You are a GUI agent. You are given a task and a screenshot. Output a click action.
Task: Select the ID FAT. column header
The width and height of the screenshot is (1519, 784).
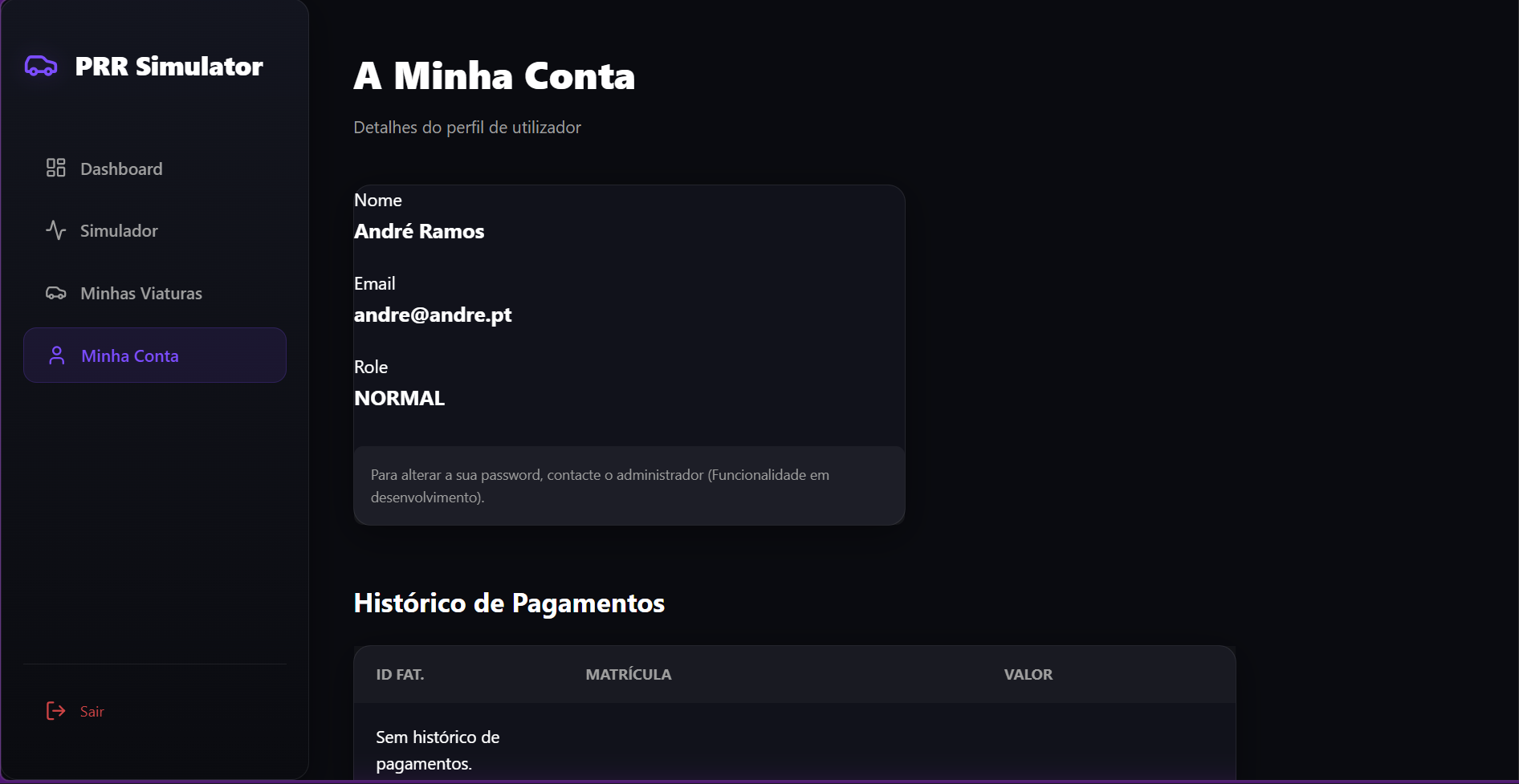point(399,675)
